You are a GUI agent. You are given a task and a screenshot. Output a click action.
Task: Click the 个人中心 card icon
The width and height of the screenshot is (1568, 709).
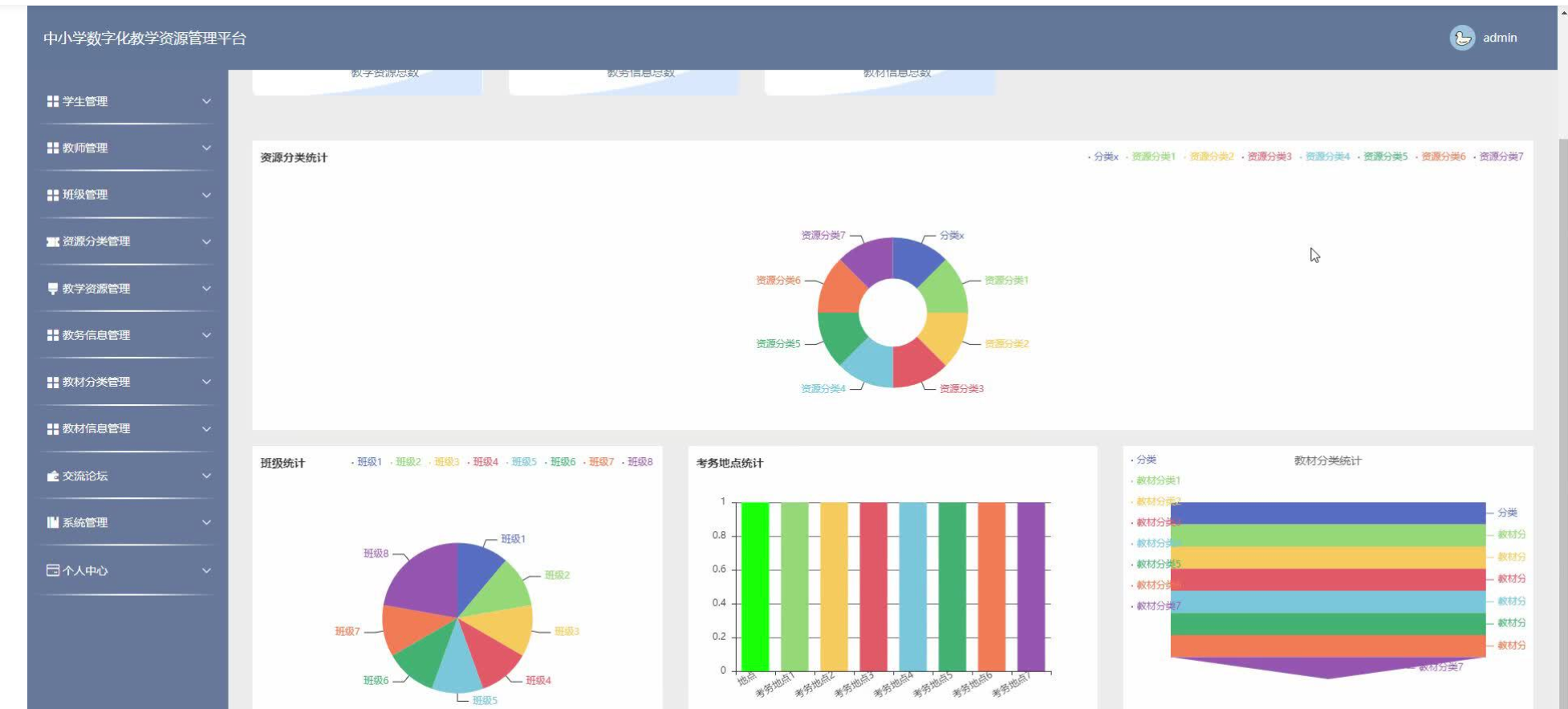click(53, 570)
